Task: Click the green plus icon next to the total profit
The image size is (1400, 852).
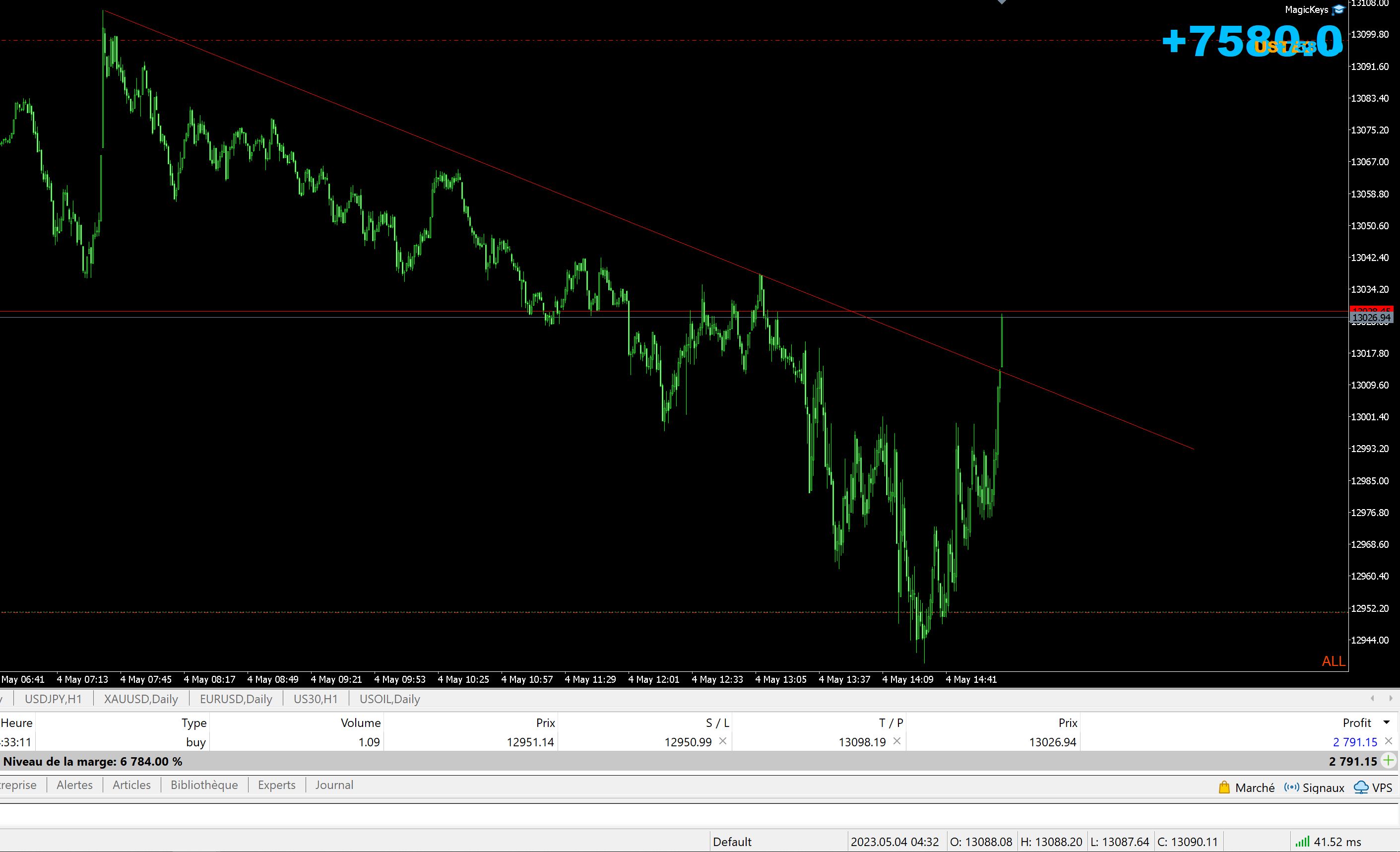Action: [x=1388, y=761]
